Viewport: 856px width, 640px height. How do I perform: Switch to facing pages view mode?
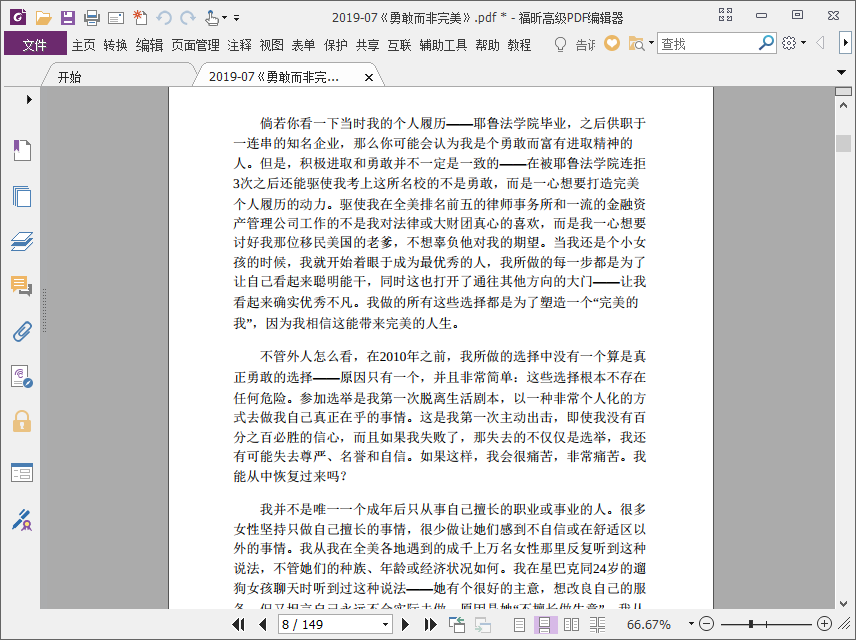[571, 624]
